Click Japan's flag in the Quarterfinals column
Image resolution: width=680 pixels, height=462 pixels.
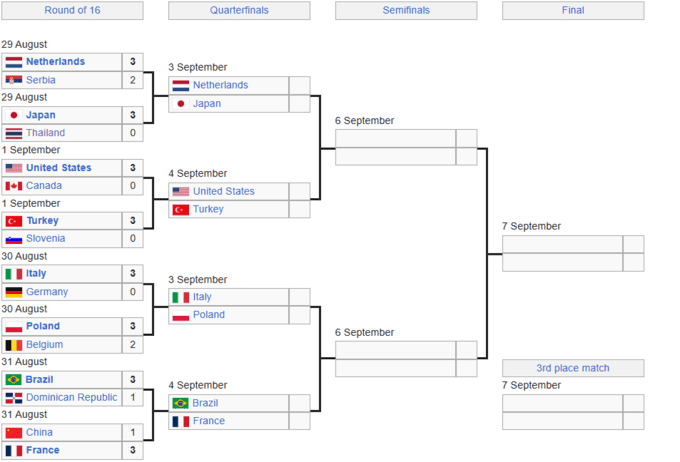(x=180, y=104)
